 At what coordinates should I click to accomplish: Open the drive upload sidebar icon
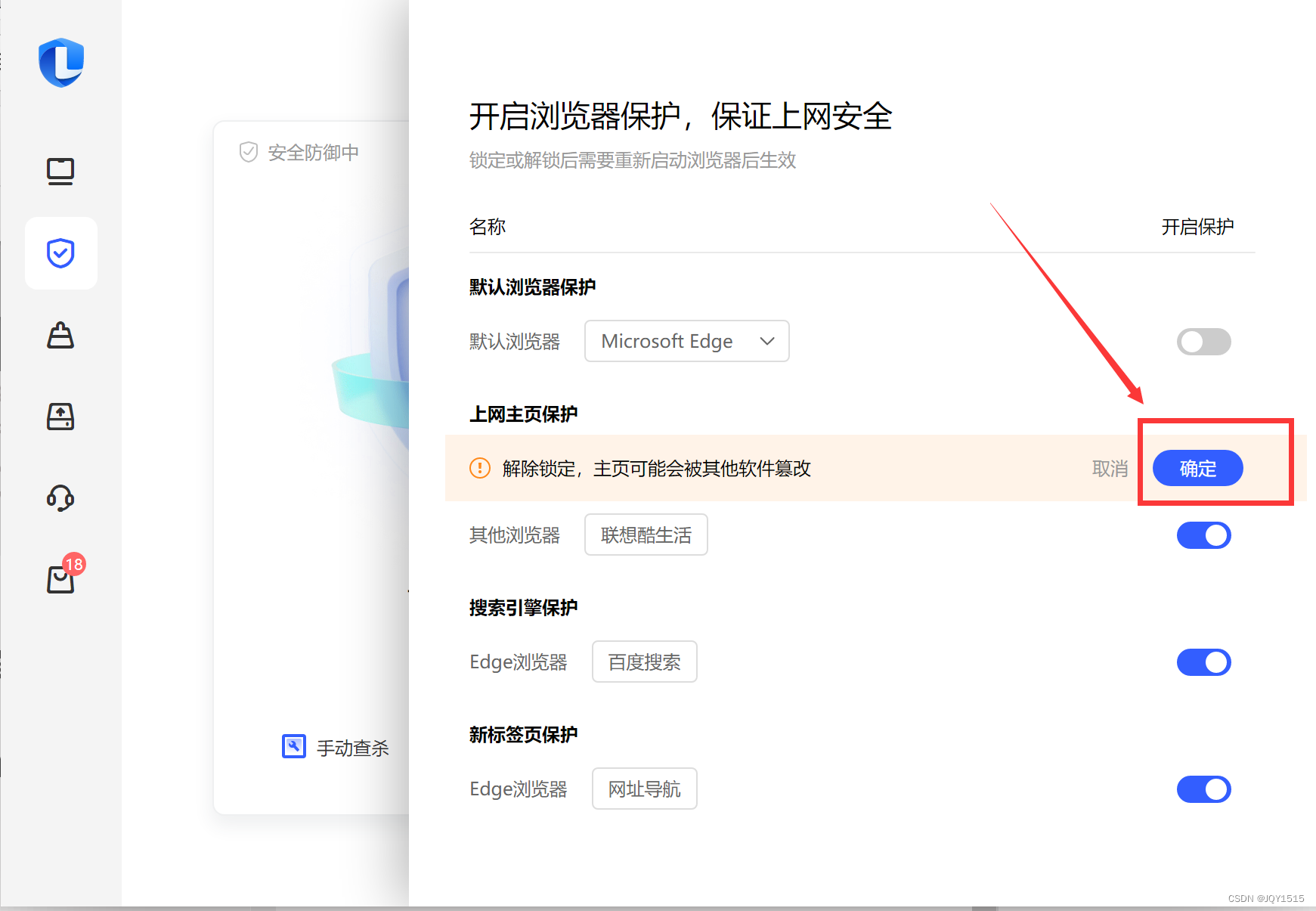coord(60,417)
